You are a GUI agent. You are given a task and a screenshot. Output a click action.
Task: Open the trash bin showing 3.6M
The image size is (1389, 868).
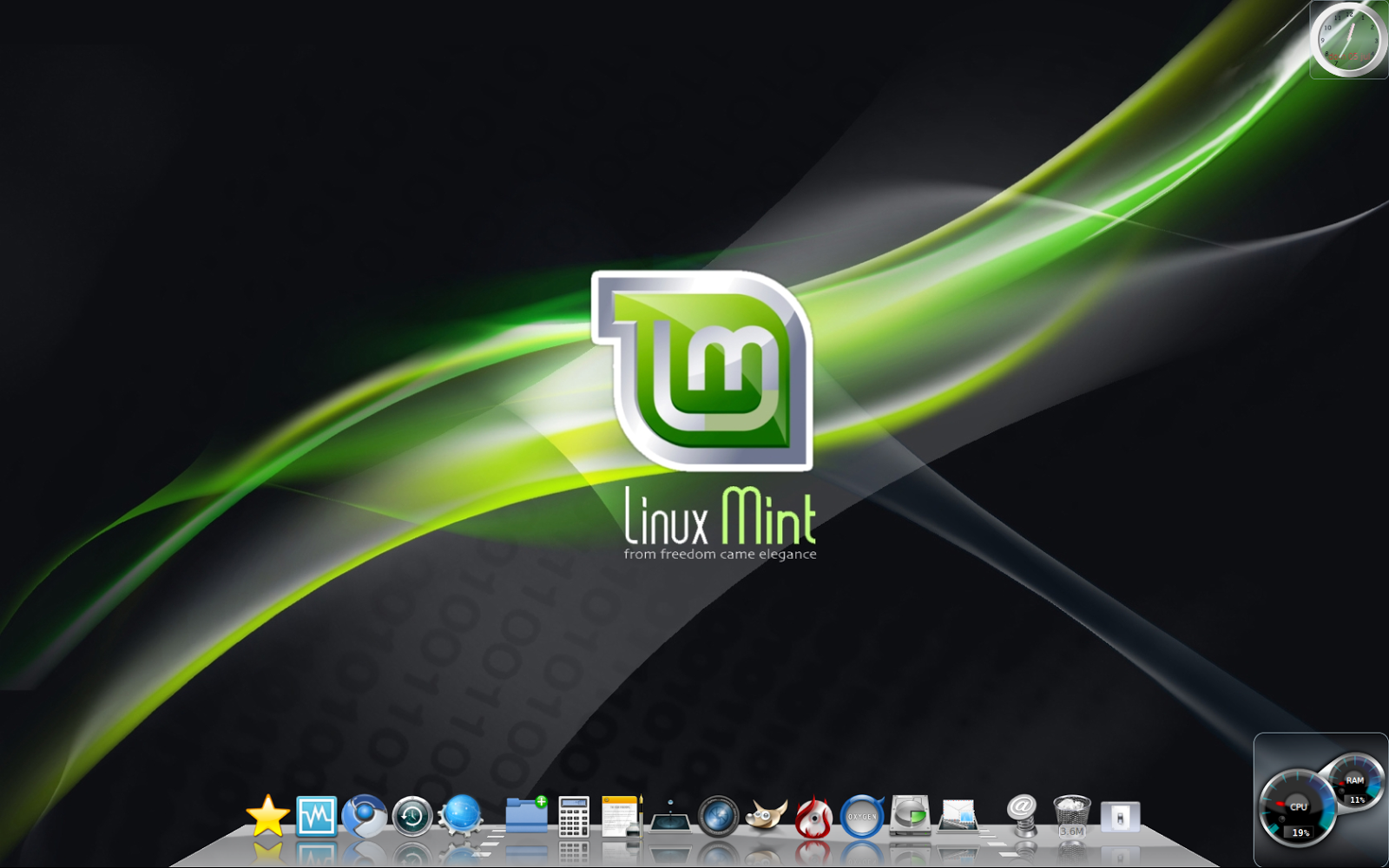pos(1071,817)
